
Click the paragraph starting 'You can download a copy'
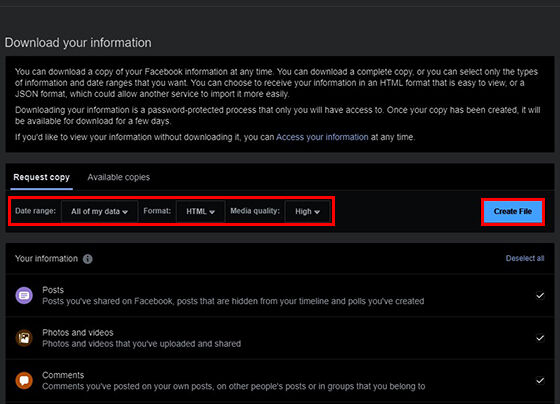click(276, 83)
